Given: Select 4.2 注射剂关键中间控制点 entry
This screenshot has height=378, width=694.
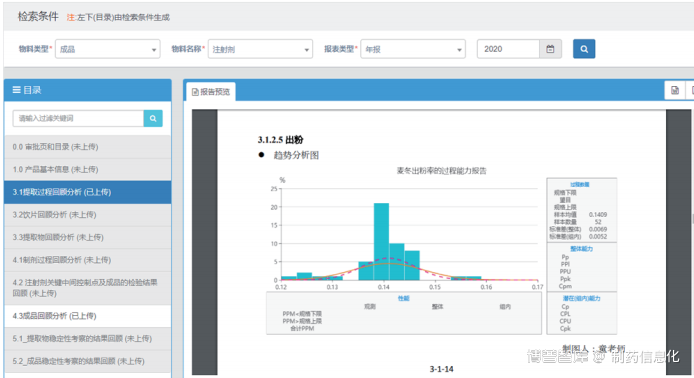Looking at the screenshot, I should click(88, 288).
